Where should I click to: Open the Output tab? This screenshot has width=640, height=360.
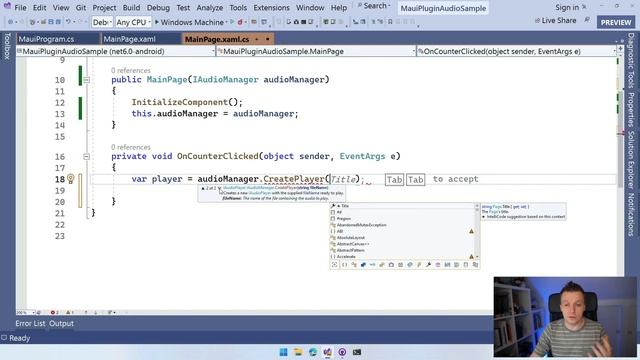pyautogui.click(x=62, y=323)
